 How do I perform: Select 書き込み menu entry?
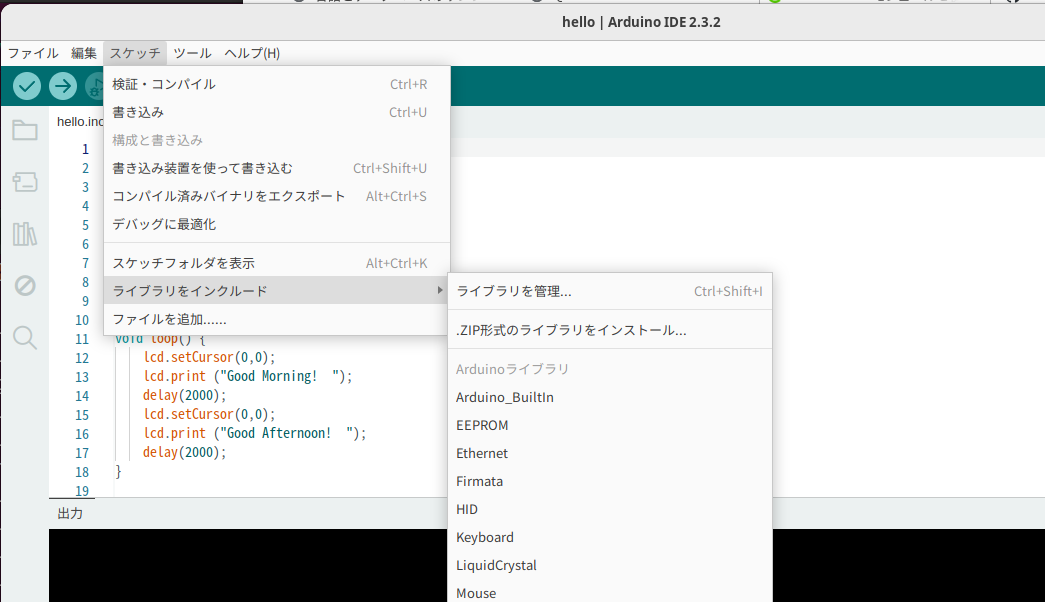(277, 112)
